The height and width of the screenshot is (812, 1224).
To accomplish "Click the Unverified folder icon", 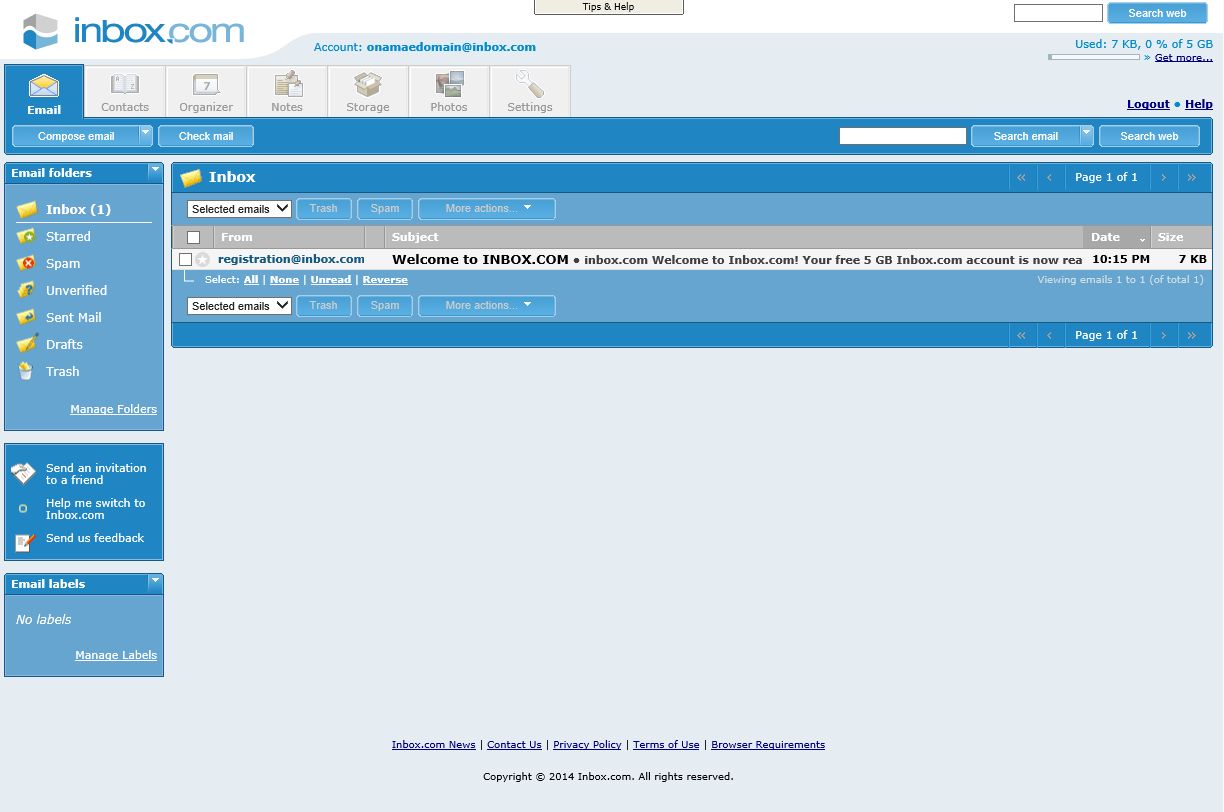I will (x=27, y=291).
